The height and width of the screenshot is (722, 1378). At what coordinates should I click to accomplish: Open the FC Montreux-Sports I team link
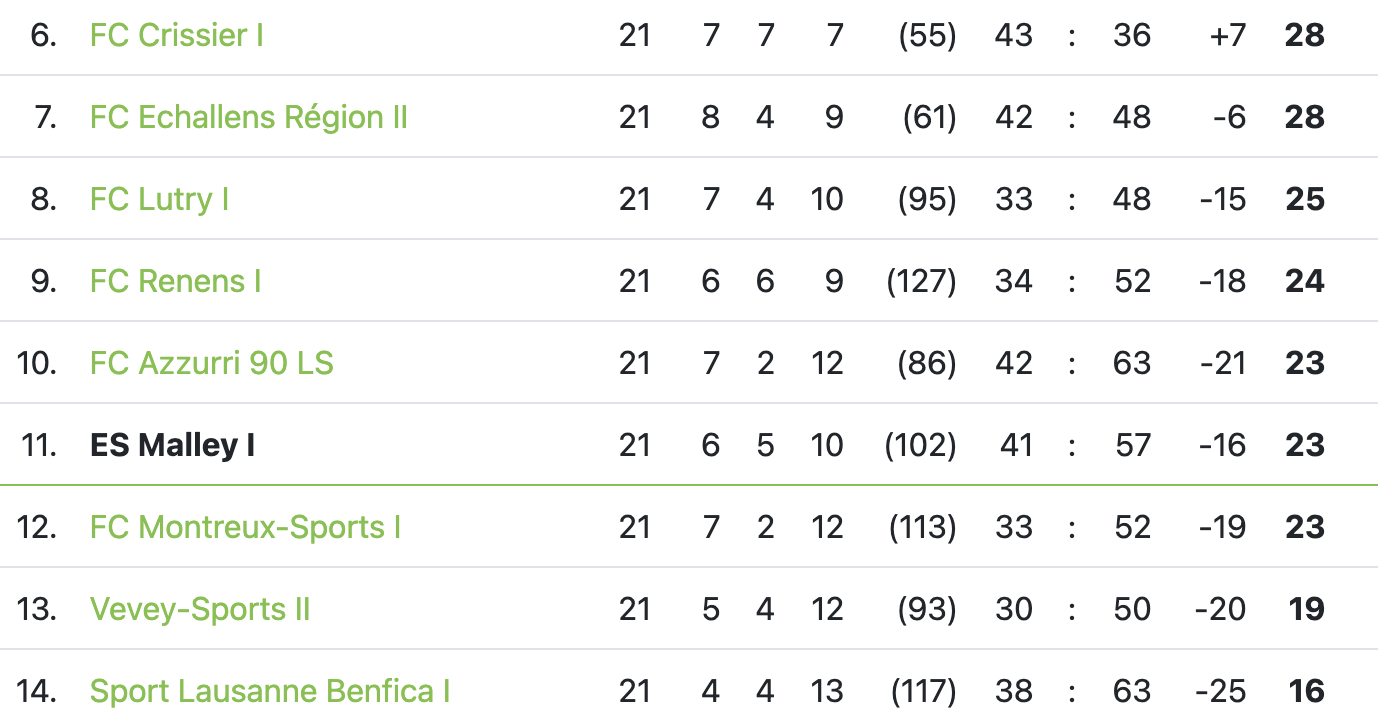[246, 527]
